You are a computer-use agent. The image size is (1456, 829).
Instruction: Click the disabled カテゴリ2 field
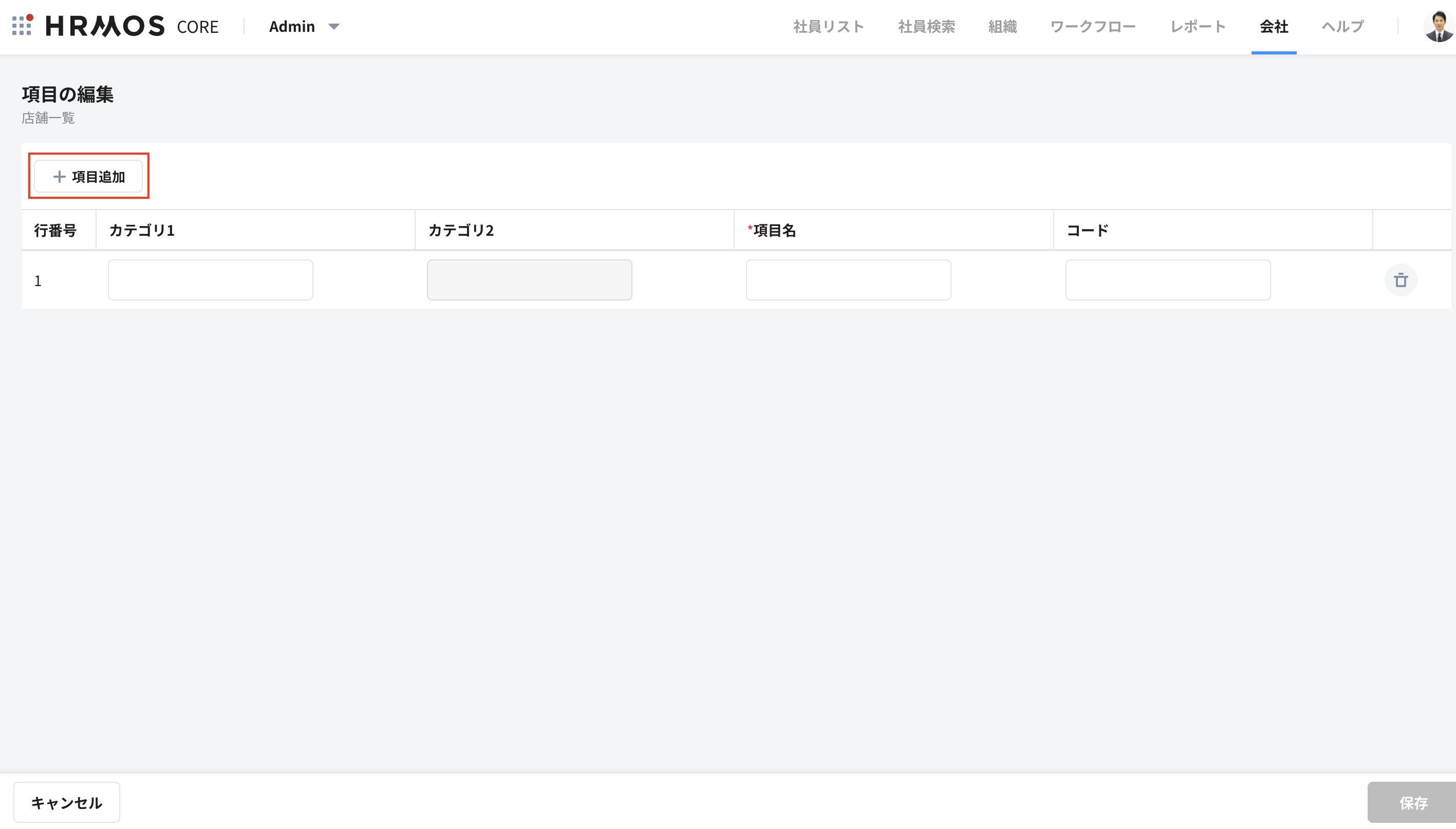(x=529, y=280)
